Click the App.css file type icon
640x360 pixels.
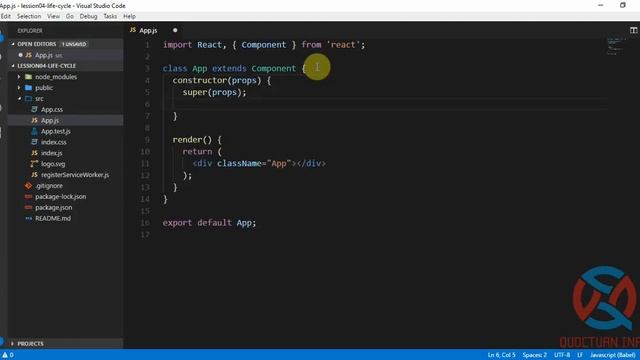[x=34, y=109]
